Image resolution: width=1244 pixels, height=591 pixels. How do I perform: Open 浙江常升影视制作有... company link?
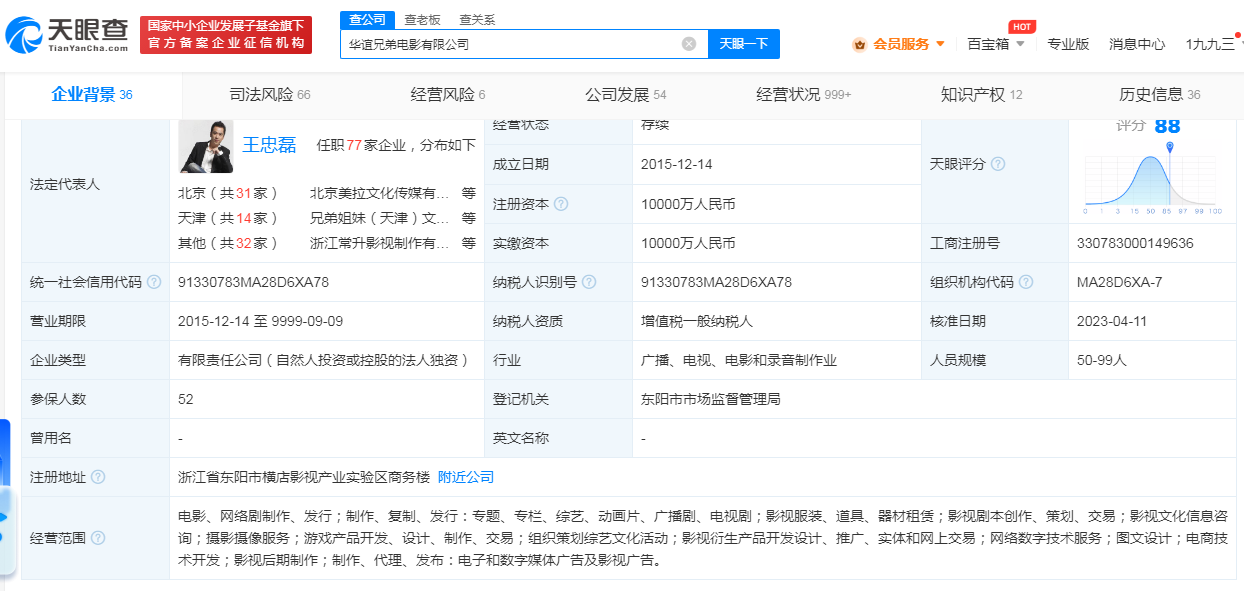tap(380, 243)
